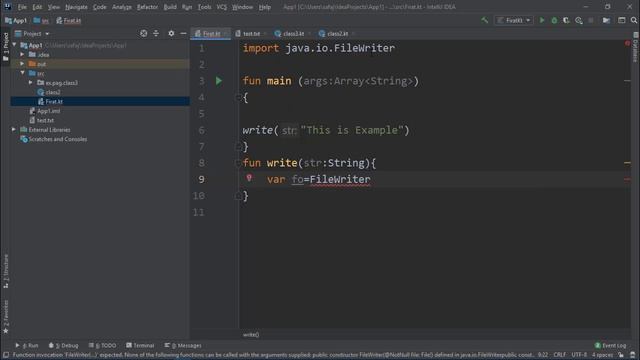Screen dimensions: 640x360
Task: Click the collapse all icon in the Project panel
Action: coord(156,33)
